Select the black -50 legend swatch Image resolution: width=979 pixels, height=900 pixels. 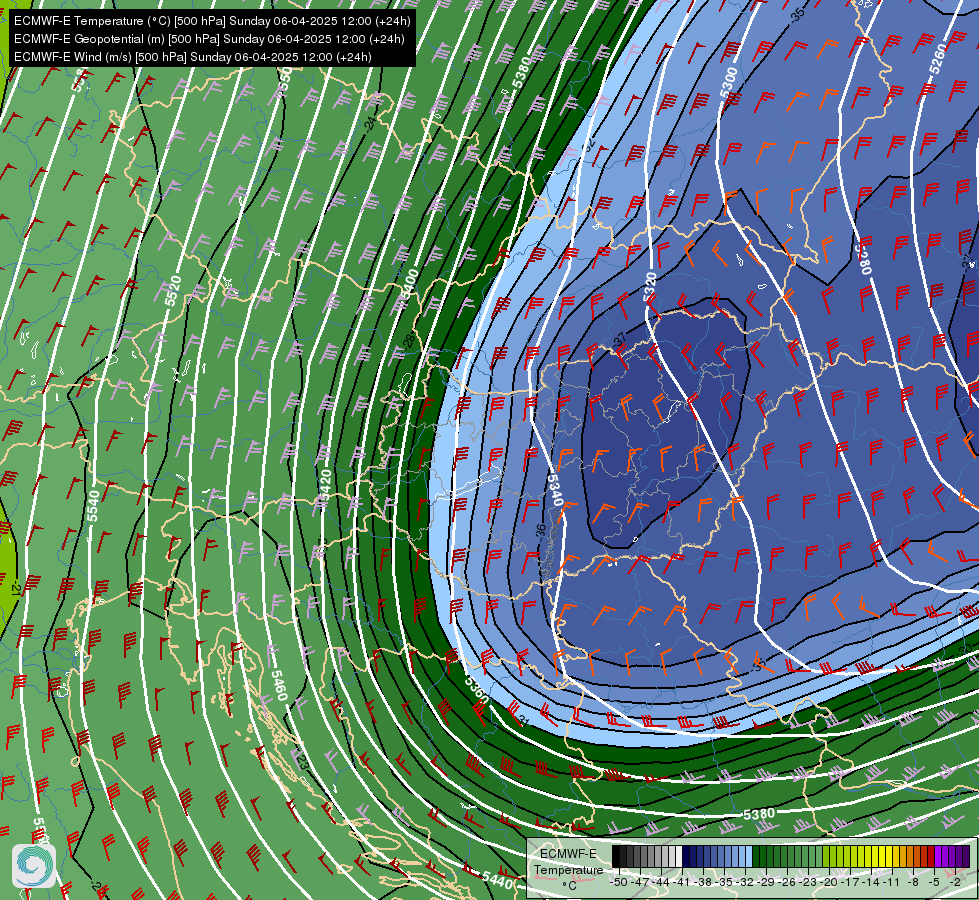point(616,856)
